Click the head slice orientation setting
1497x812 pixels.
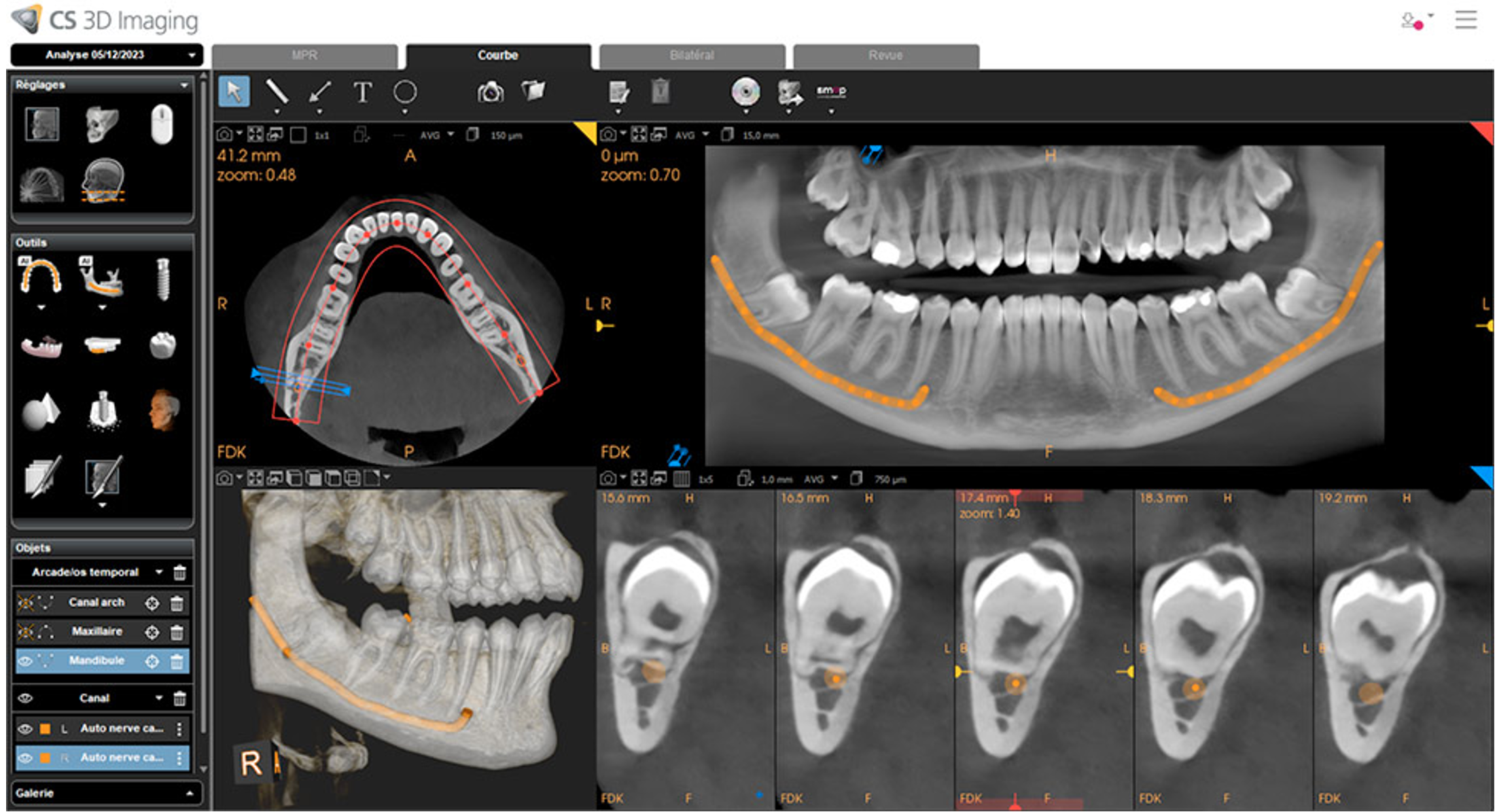point(103,181)
